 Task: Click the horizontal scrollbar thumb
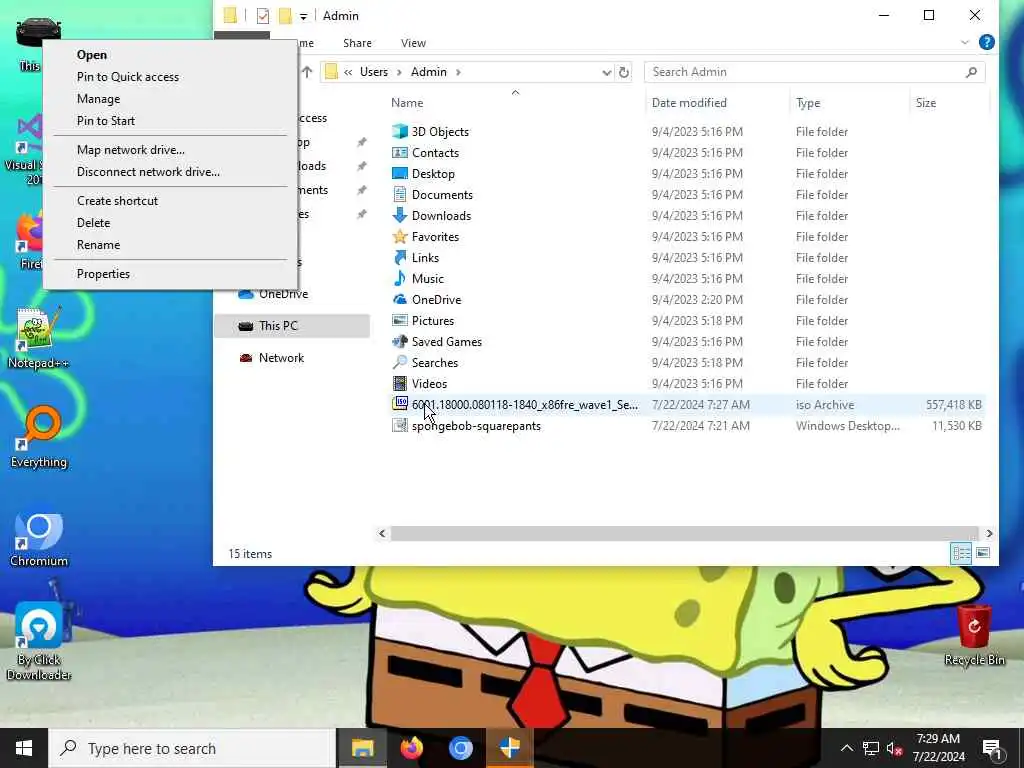[684, 534]
